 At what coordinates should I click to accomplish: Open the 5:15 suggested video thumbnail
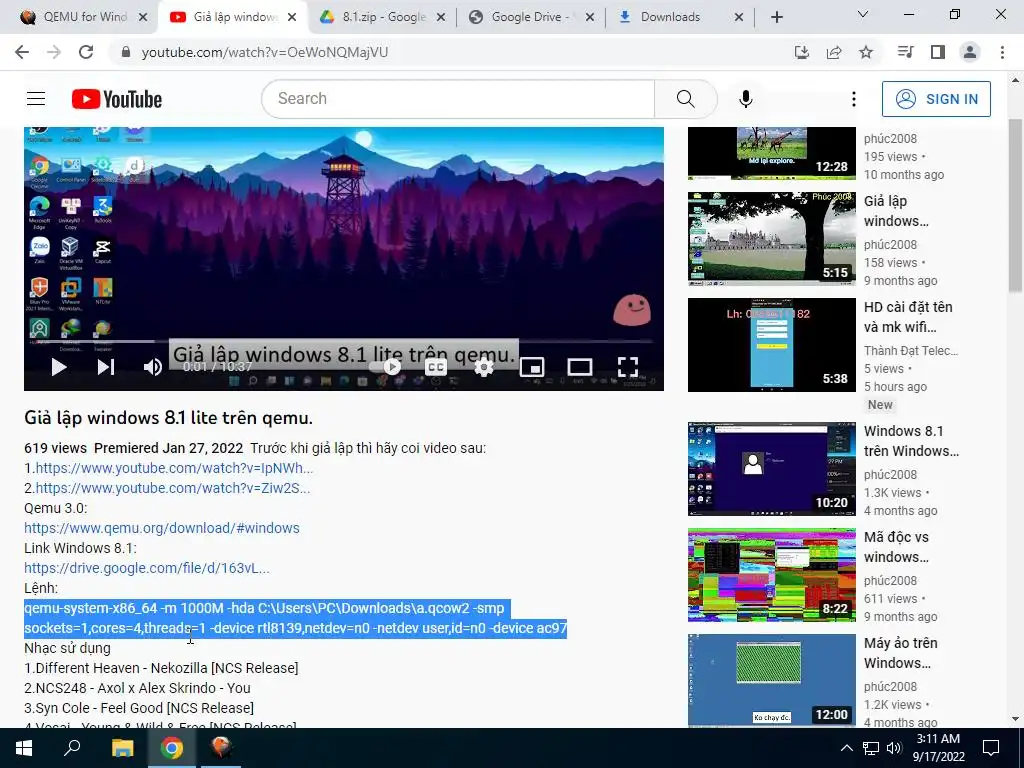point(771,238)
